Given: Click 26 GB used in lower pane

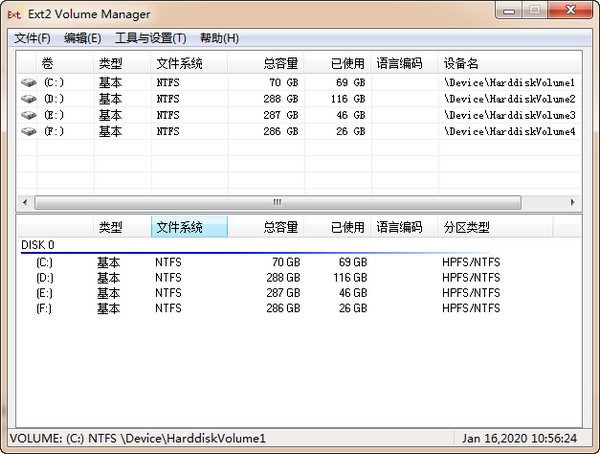Looking at the screenshot, I should tap(353, 308).
